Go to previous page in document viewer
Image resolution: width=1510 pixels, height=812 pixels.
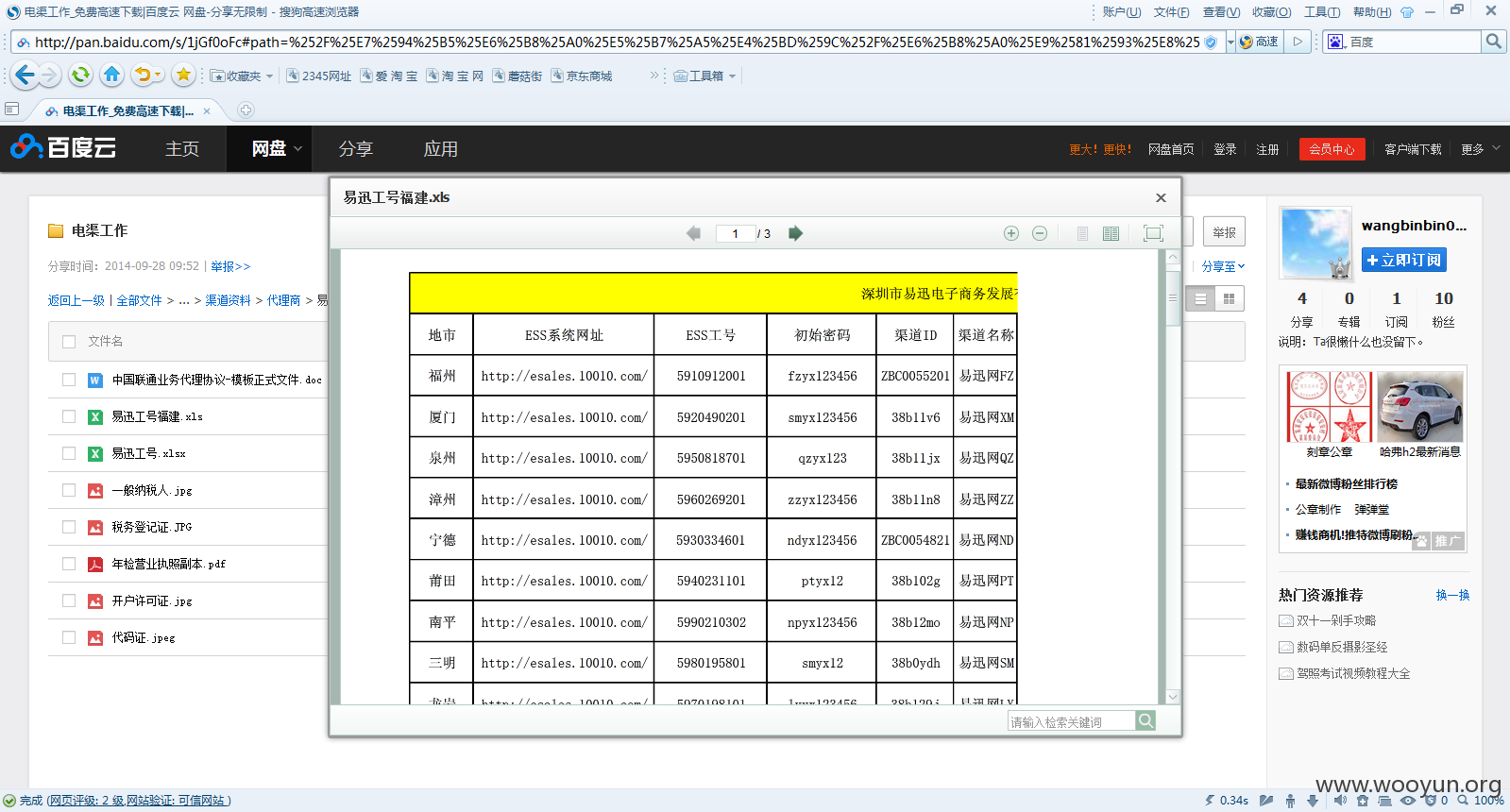[693, 233]
